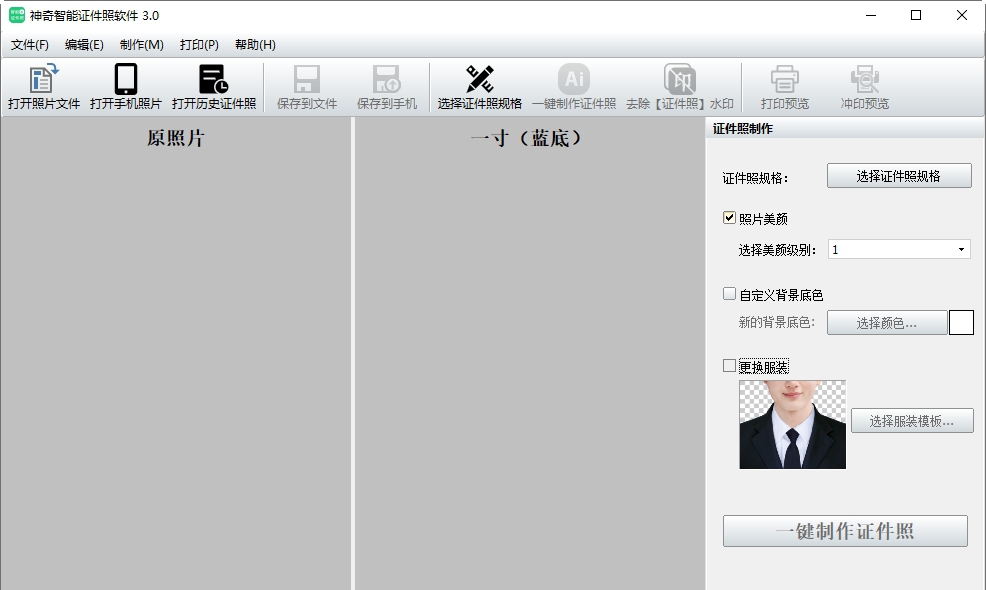
Task: Open 打印预览 from the toolbar
Action: pos(785,85)
